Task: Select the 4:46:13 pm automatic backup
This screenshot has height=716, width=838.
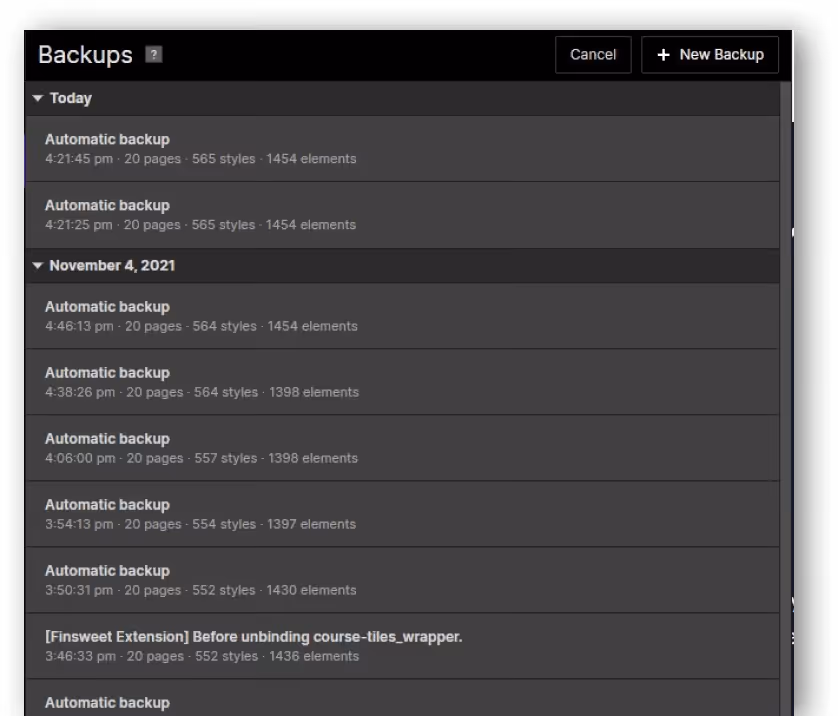Action: coord(402,316)
